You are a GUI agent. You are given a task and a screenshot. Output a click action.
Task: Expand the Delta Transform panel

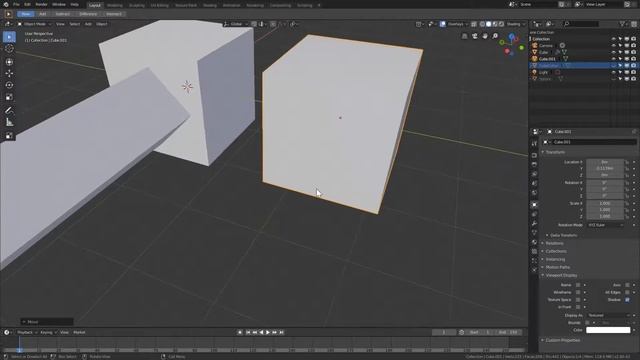click(563, 236)
